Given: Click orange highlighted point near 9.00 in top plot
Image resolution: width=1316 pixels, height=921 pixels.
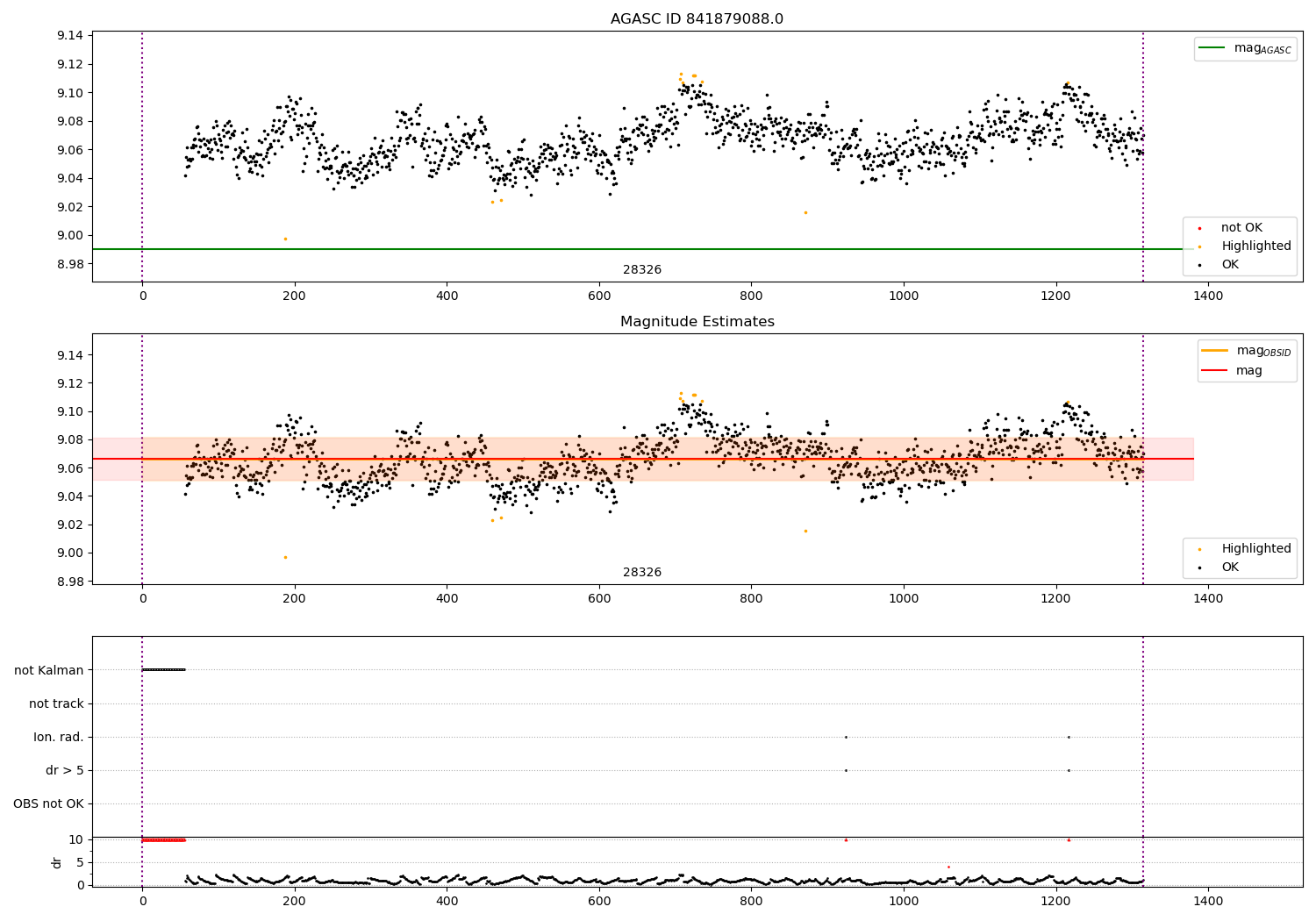Looking at the screenshot, I should click(285, 239).
